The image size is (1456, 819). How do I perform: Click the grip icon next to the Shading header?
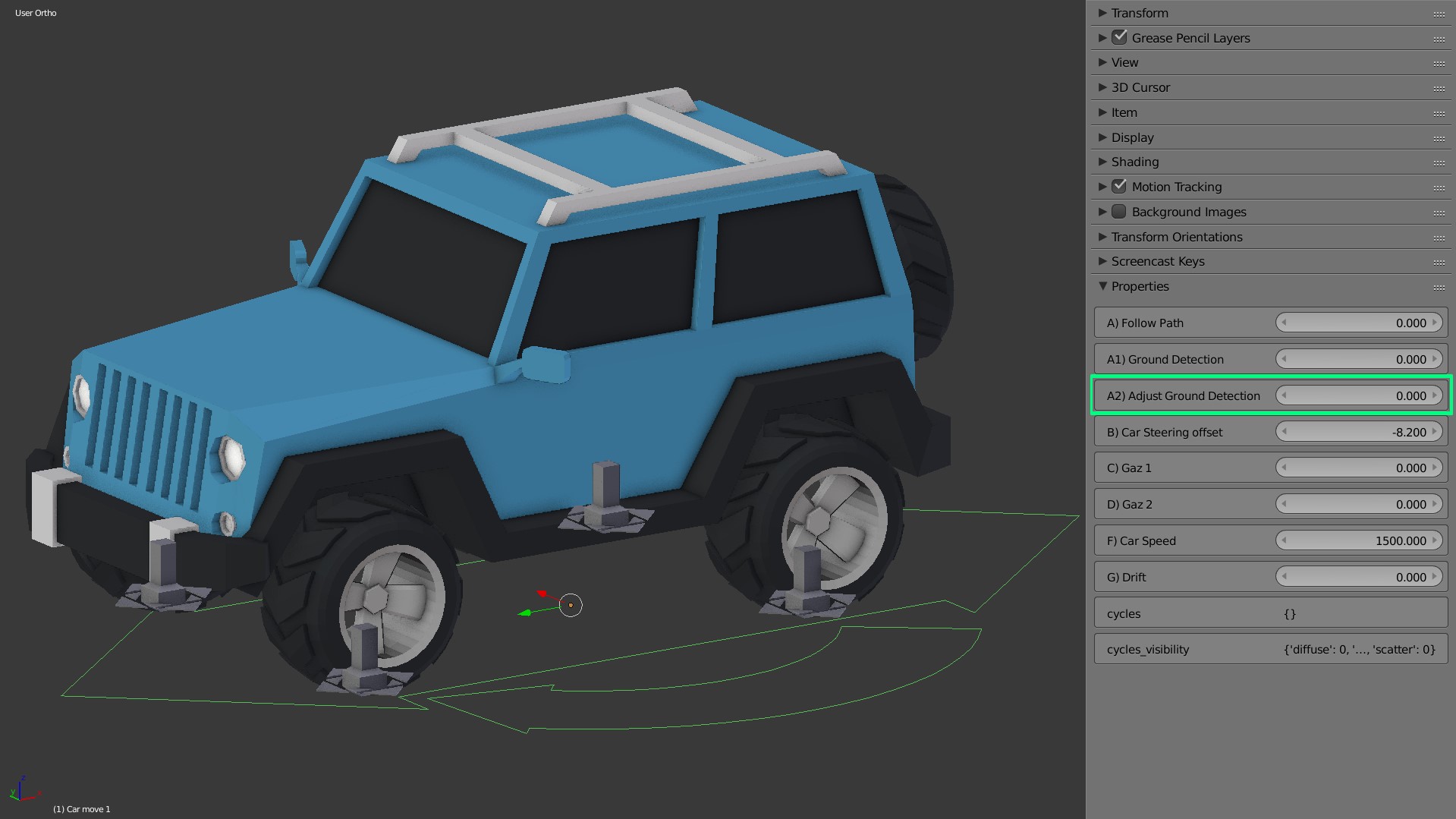click(1439, 162)
